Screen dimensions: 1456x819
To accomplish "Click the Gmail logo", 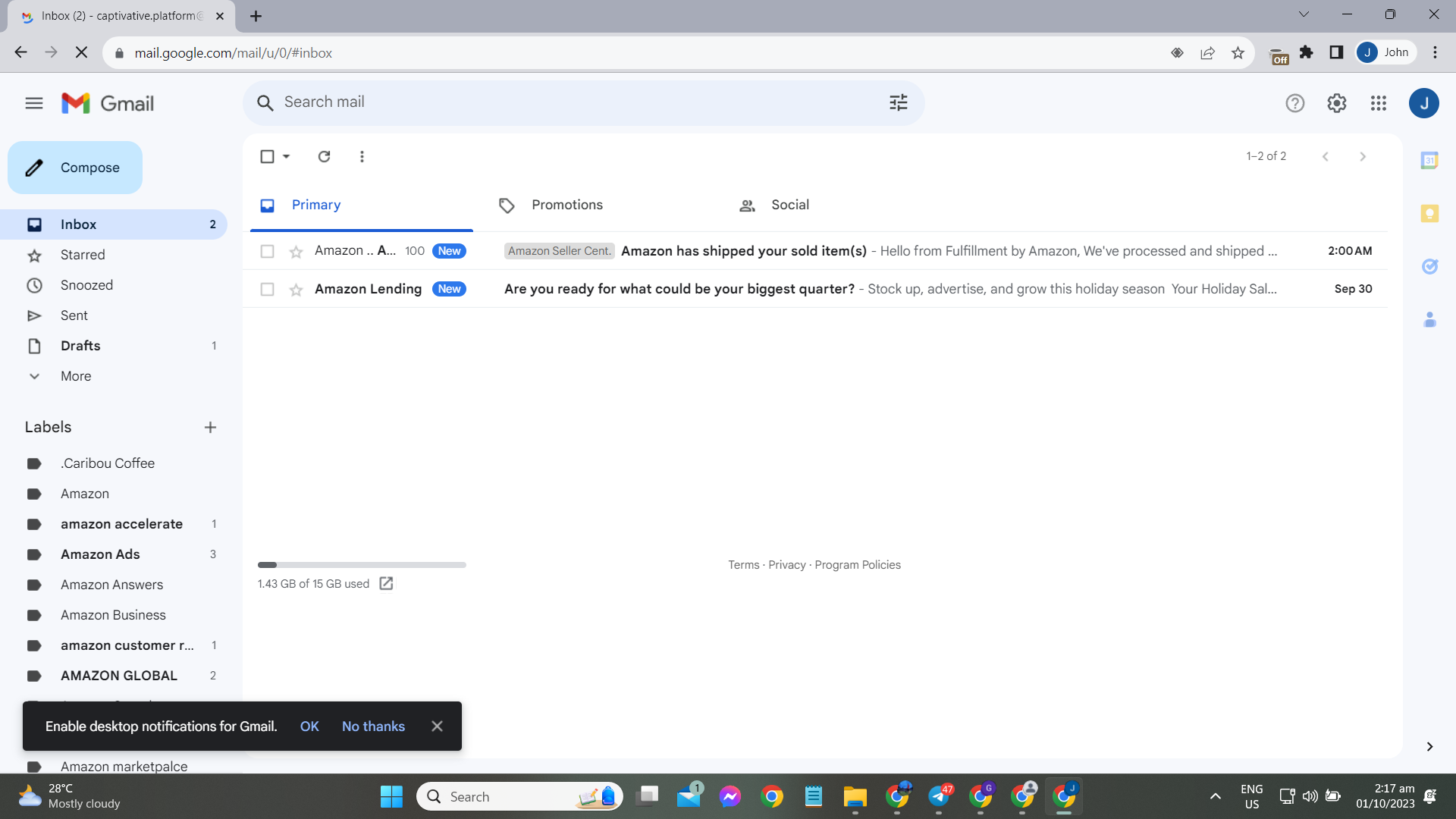I will pos(108,103).
